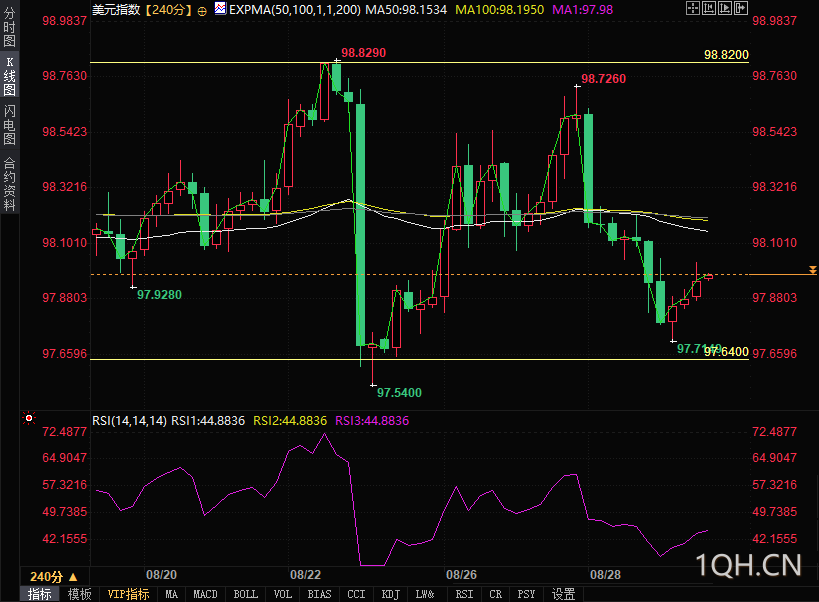
Task: Click the circled plus icon beside 240分
Action: 202,11
